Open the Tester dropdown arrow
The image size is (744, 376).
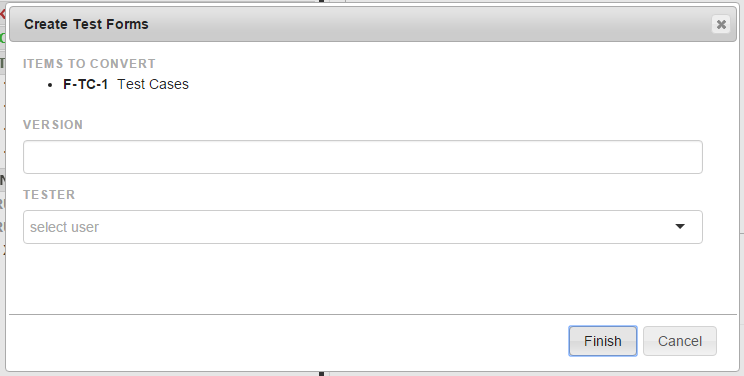pos(680,226)
